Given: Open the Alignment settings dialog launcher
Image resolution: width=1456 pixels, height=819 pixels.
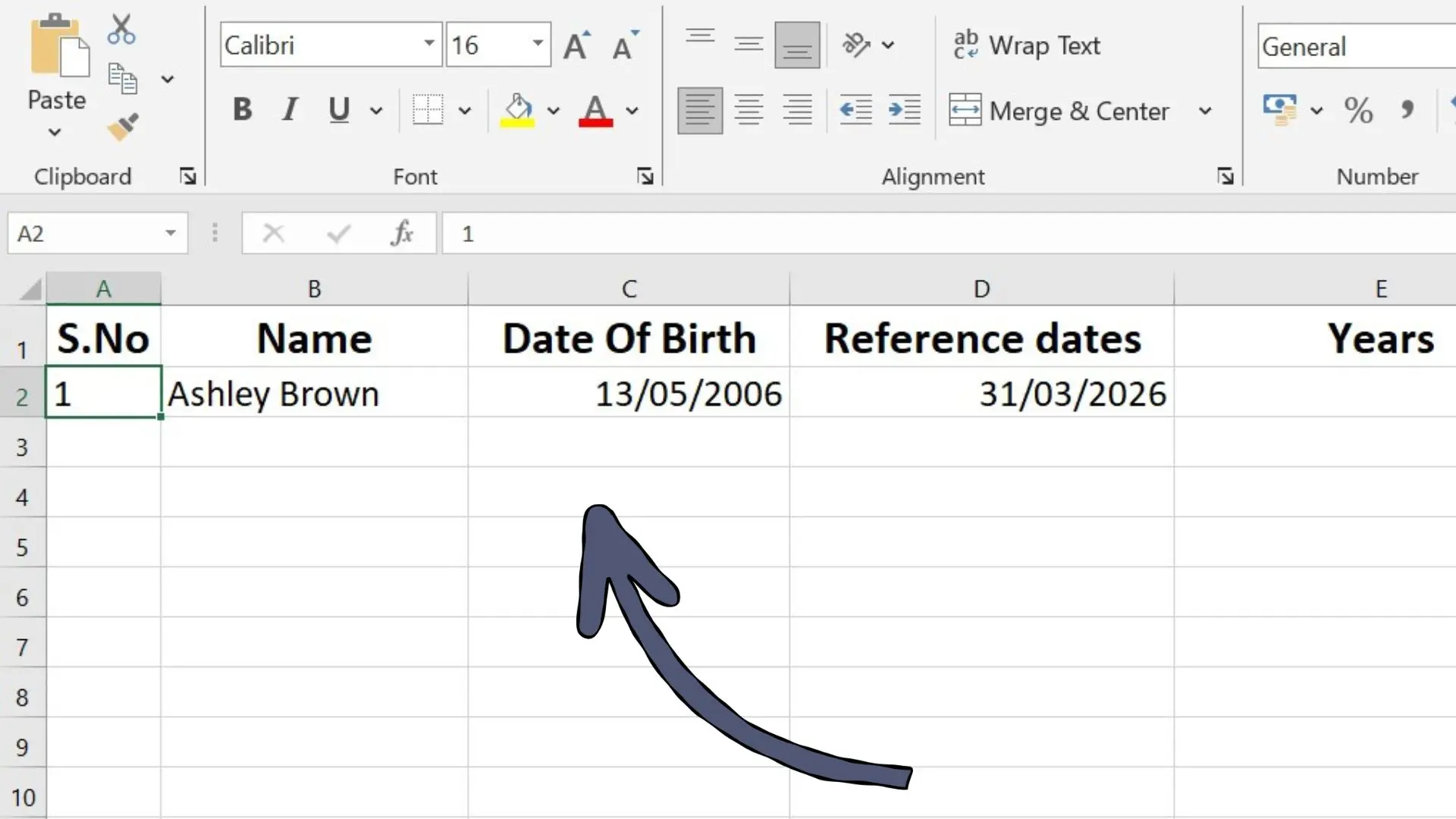Looking at the screenshot, I should click(1225, 176).
